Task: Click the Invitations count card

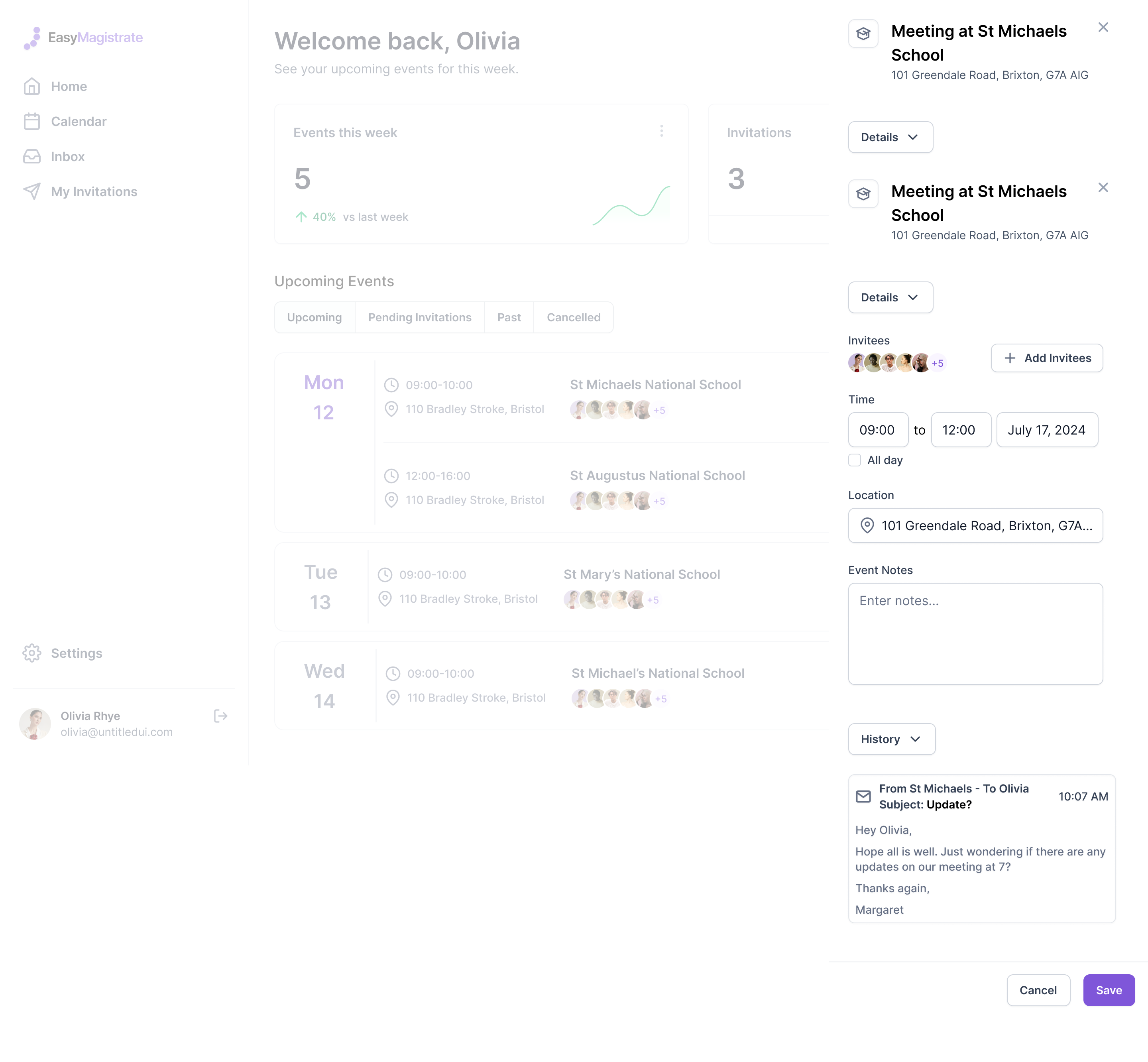Action: pos(769,173)
